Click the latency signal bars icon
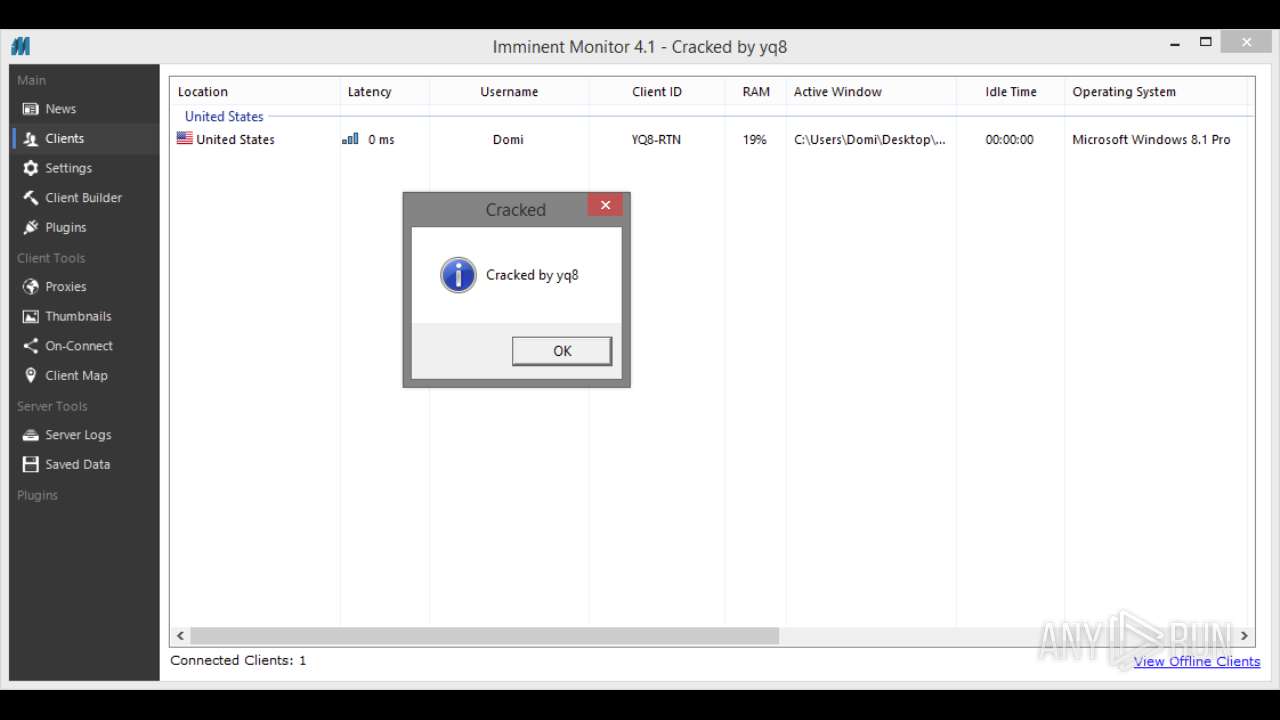Screen dimensions: 1280x720 (x=350, y=139)
